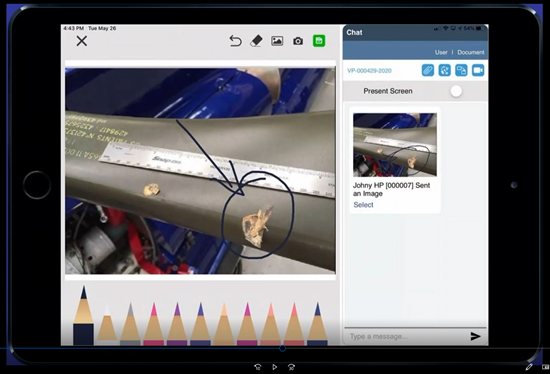Save the annotated image with green icon
This screenshot has width=550, height=374.
319,41
